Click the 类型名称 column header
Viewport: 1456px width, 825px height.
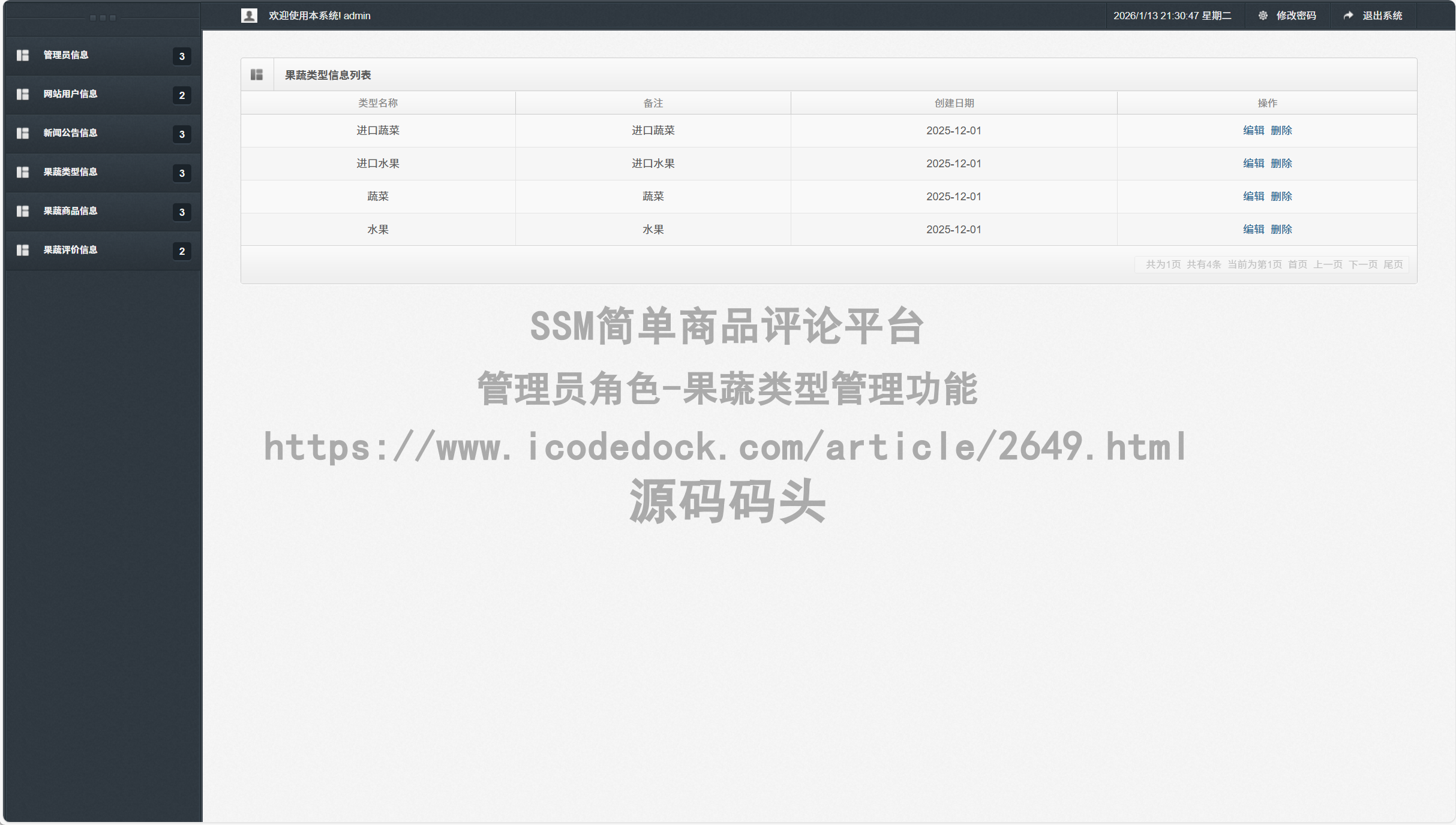point(377,103)
